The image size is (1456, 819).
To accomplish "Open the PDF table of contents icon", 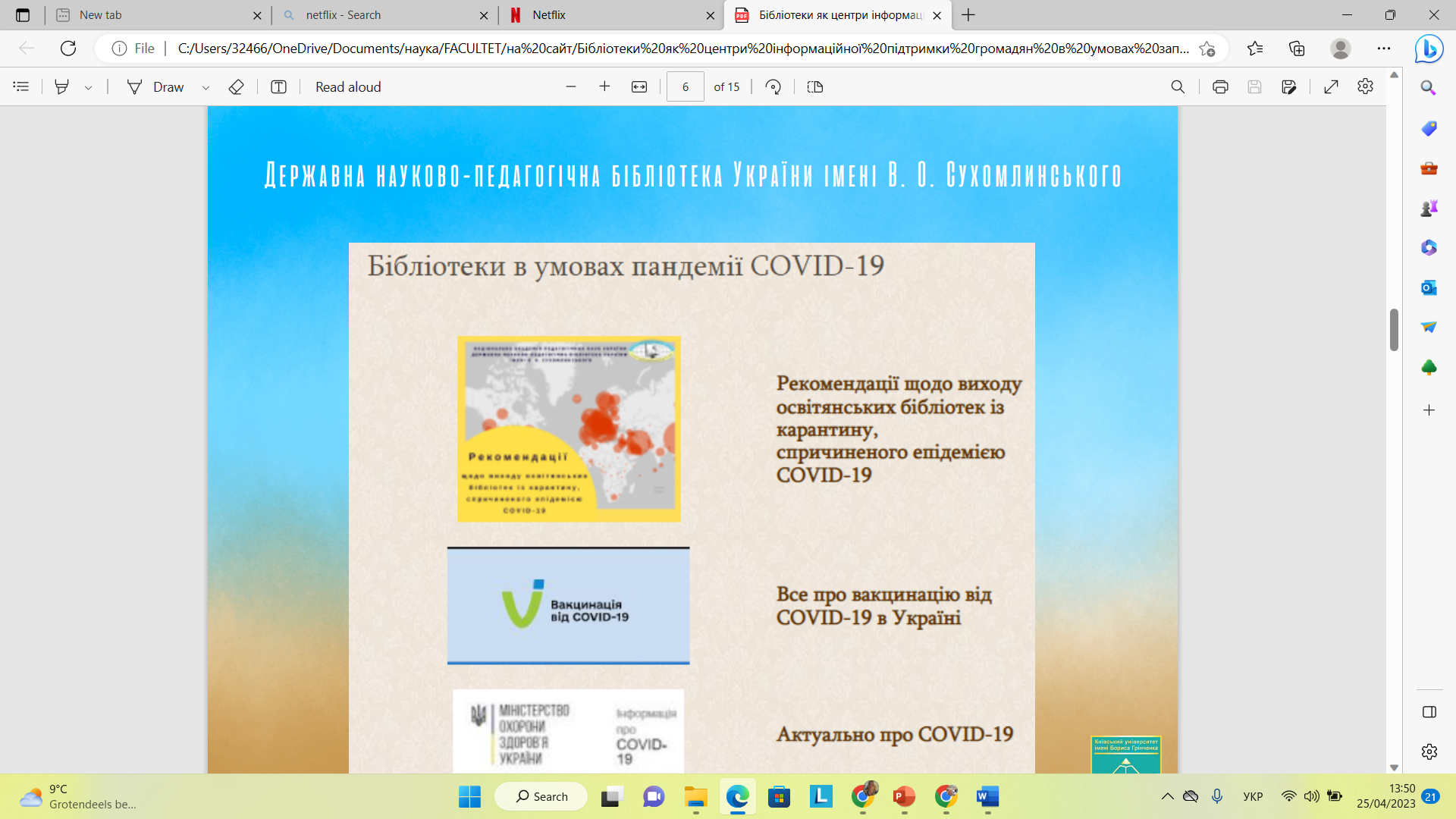I will (x=21, y=87).
